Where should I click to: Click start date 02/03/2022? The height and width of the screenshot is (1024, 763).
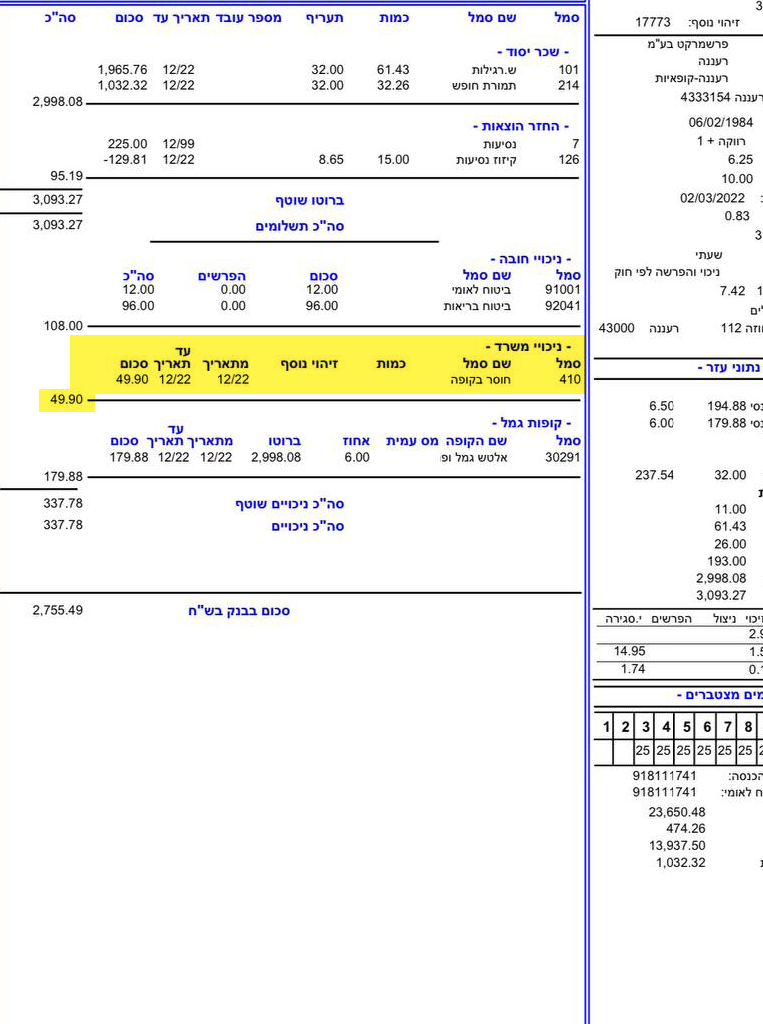tap(712, 198)
